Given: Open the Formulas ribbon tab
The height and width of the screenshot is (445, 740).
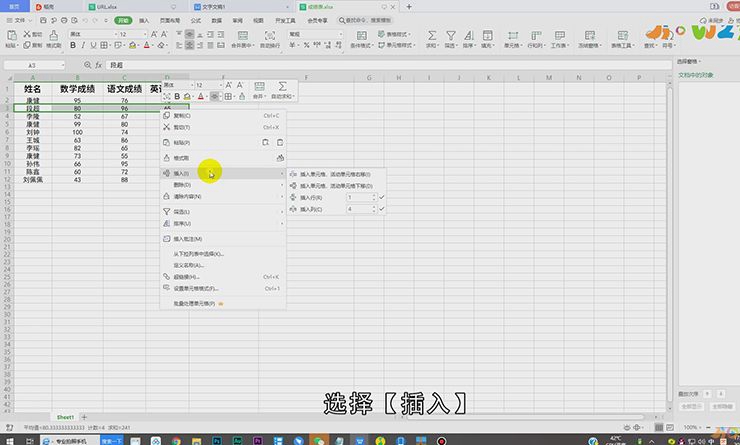Looking at the screenshot, I should [x=196, y=21].
